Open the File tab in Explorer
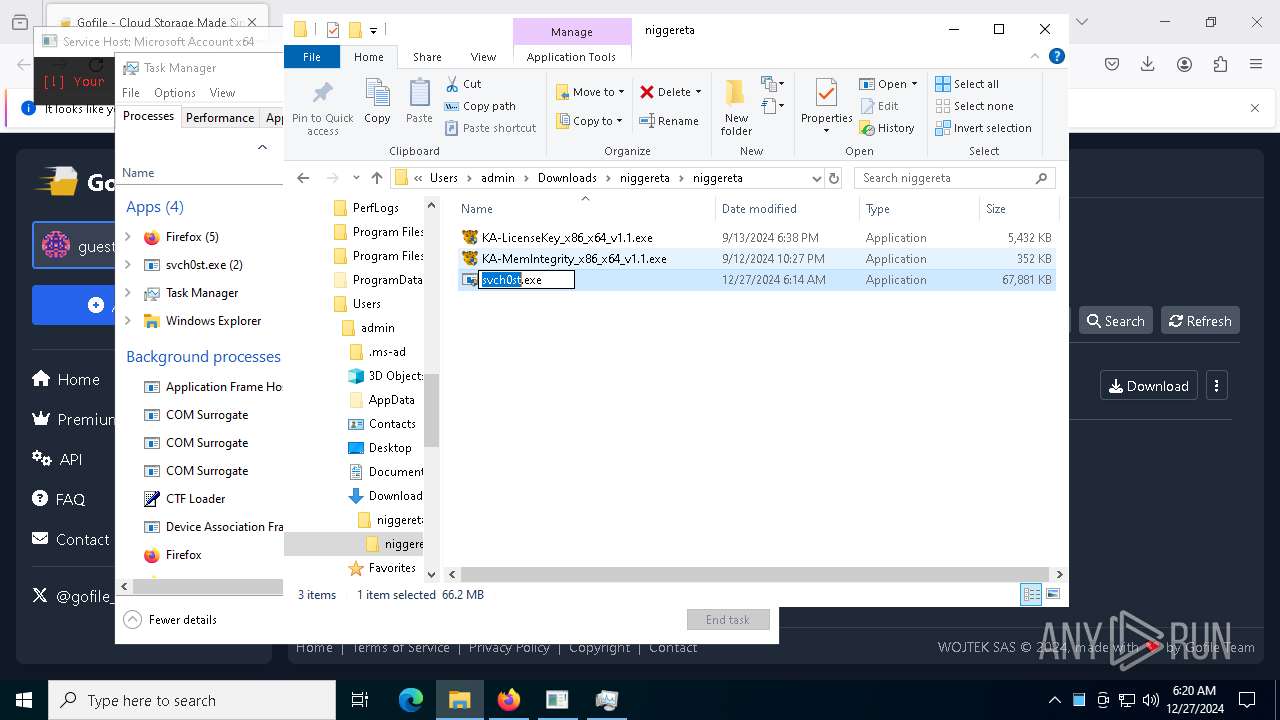 pyautogui.click(x=312, y=57)
